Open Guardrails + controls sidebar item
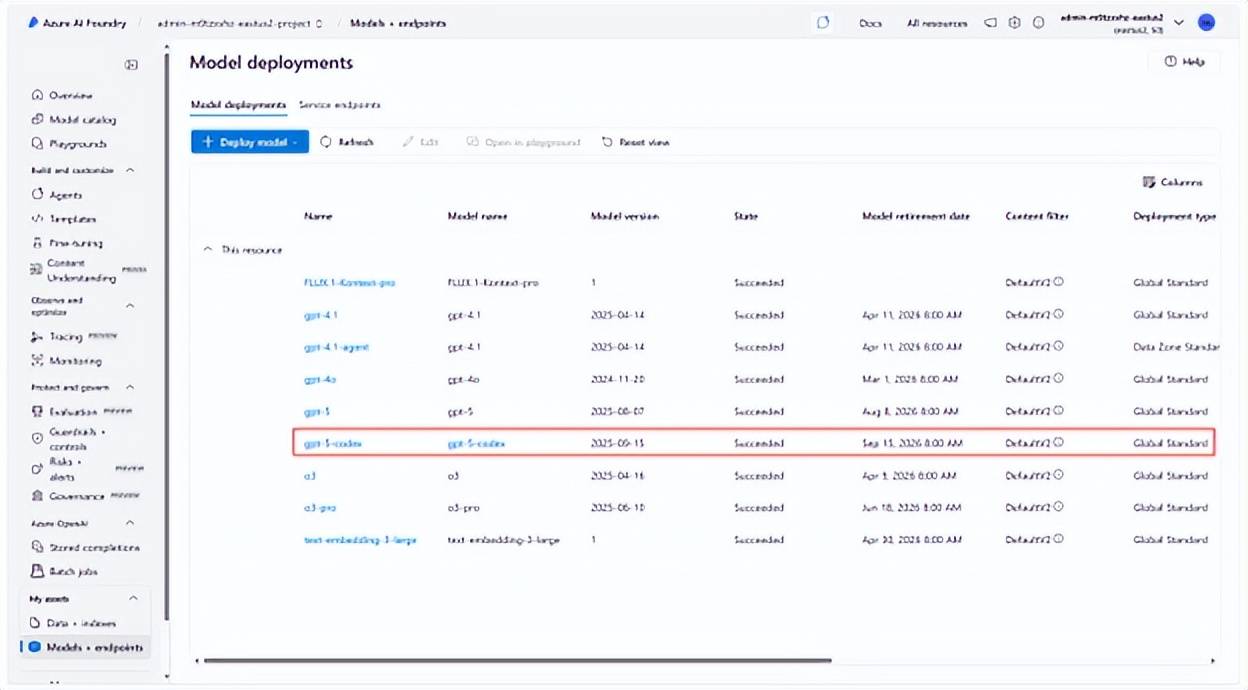The height and width of the screenshot is (690, 1248). coord(70,439)
